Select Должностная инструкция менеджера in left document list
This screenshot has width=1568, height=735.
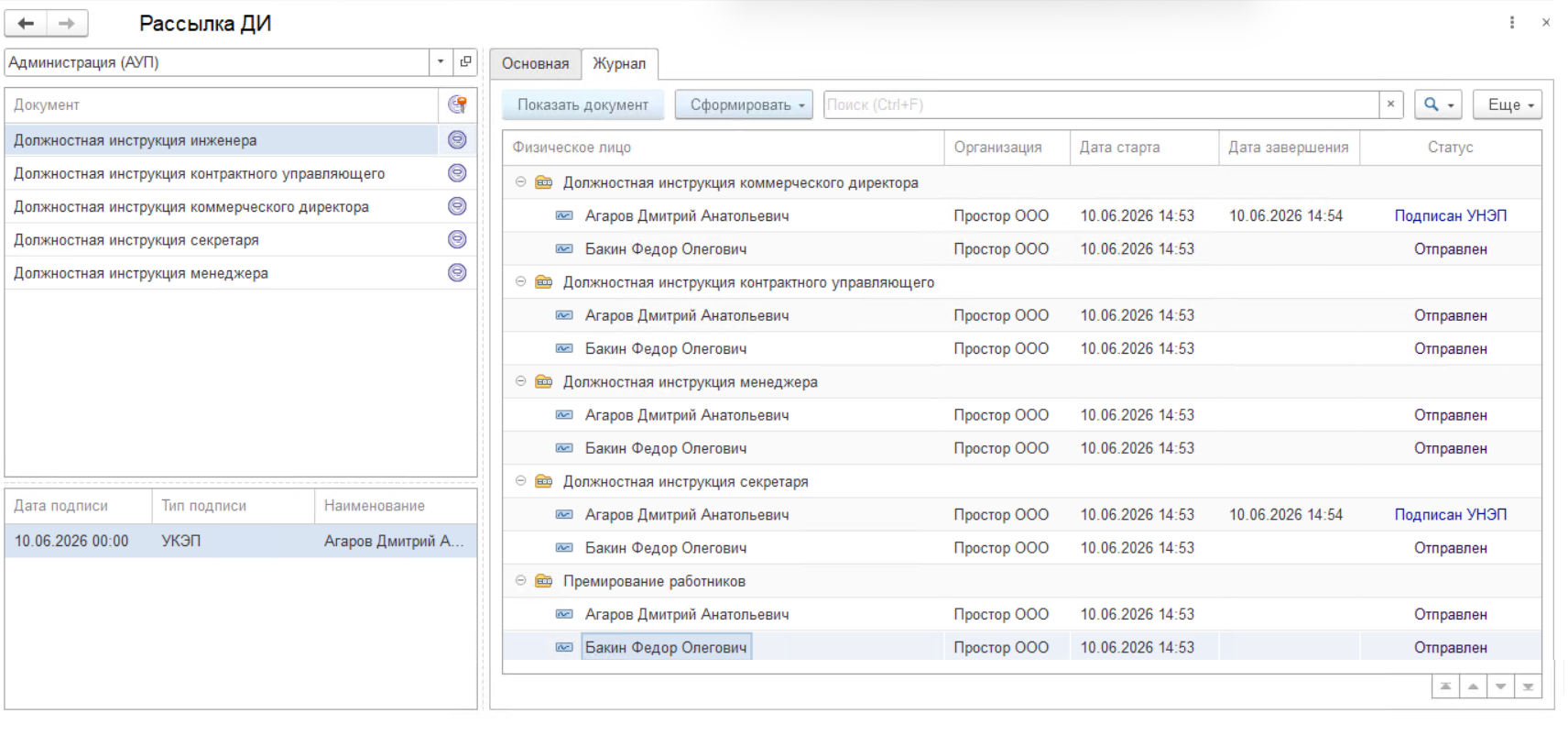(x=241, y=272)
